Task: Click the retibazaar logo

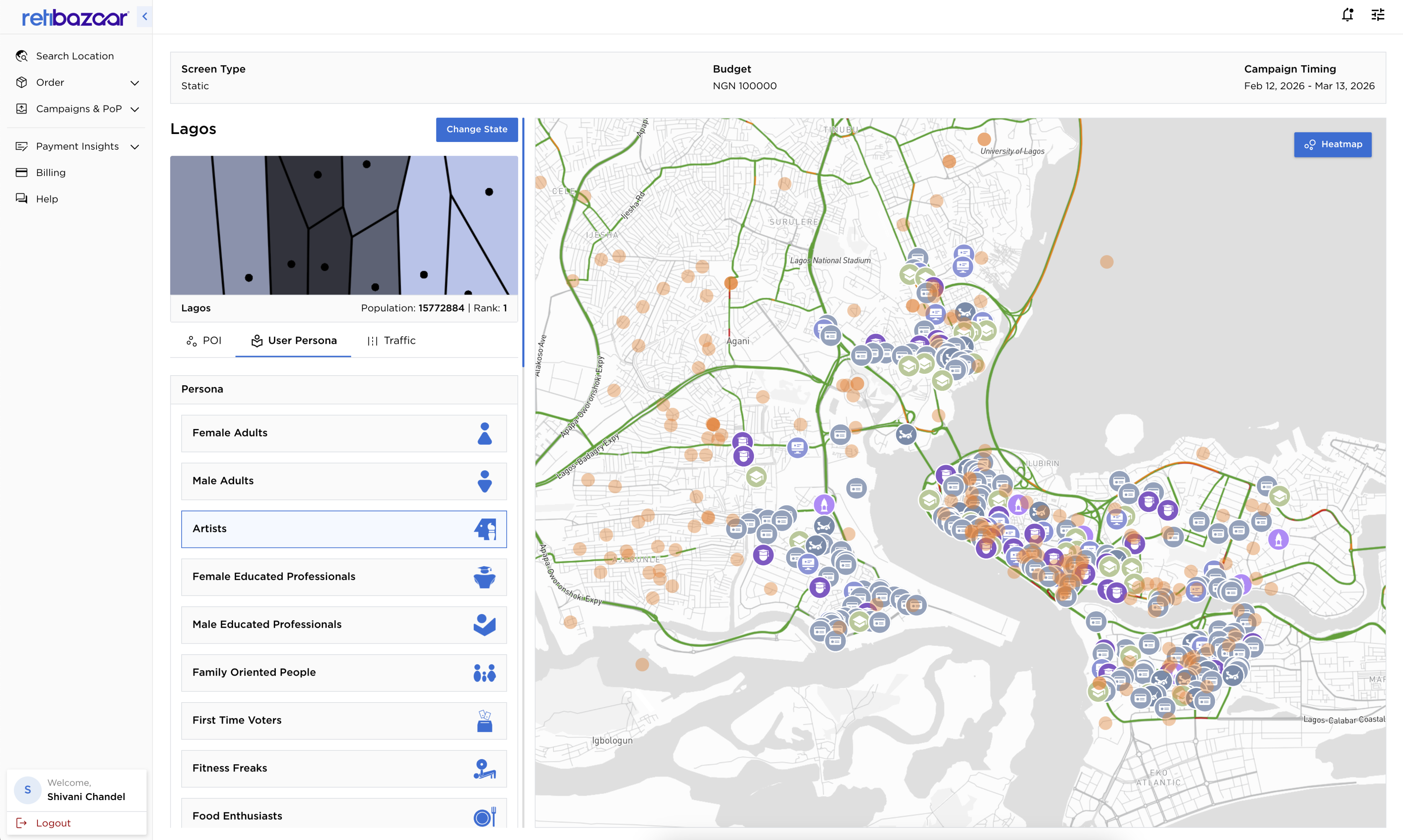Action: (x=75, y=18)
